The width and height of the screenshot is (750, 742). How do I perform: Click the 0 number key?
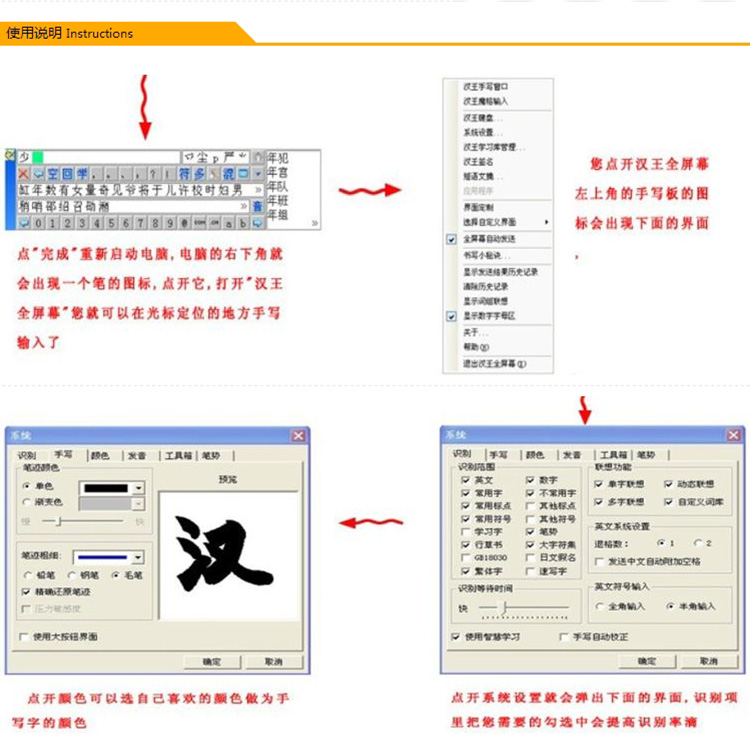point(38,223)
